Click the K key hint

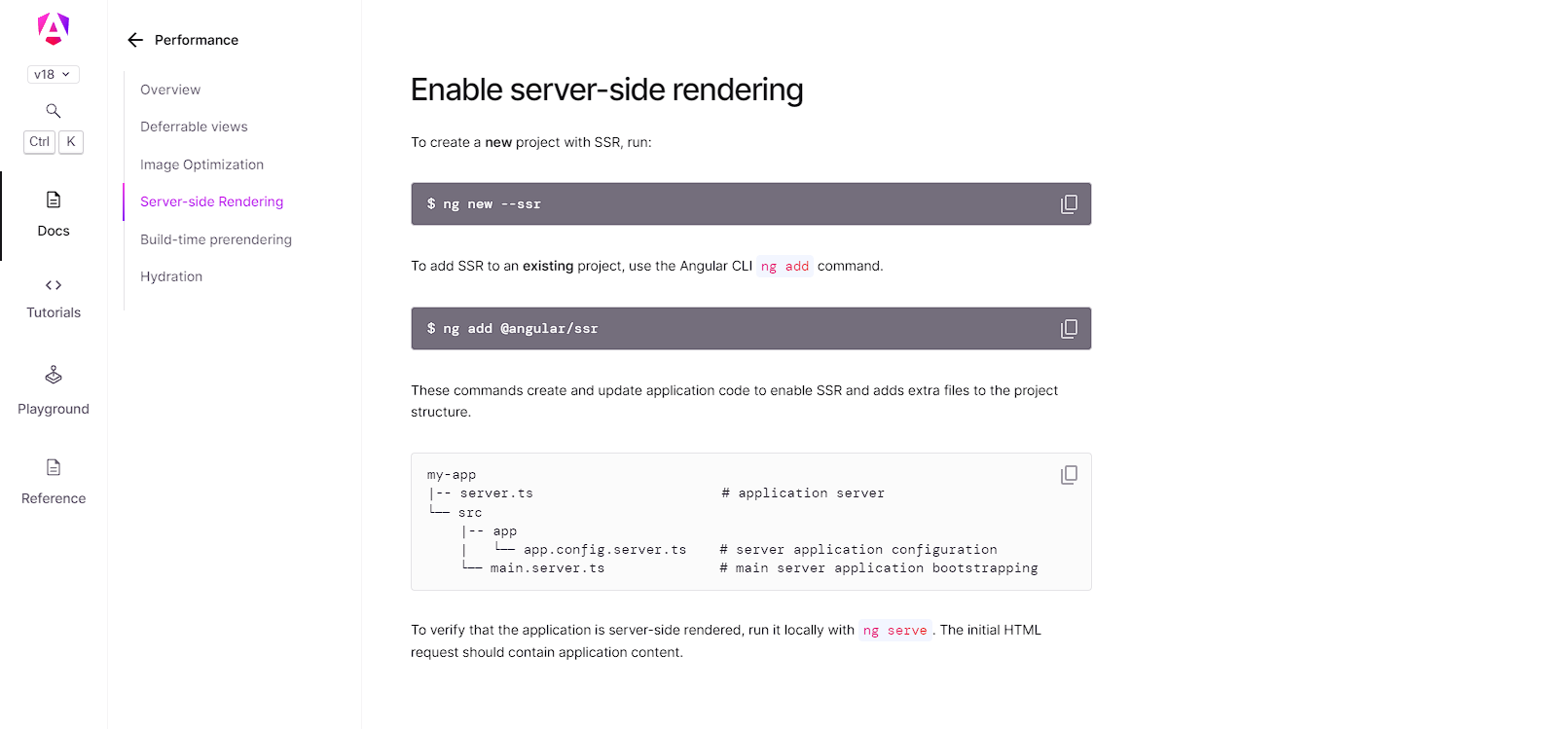(x=71, y=142)
